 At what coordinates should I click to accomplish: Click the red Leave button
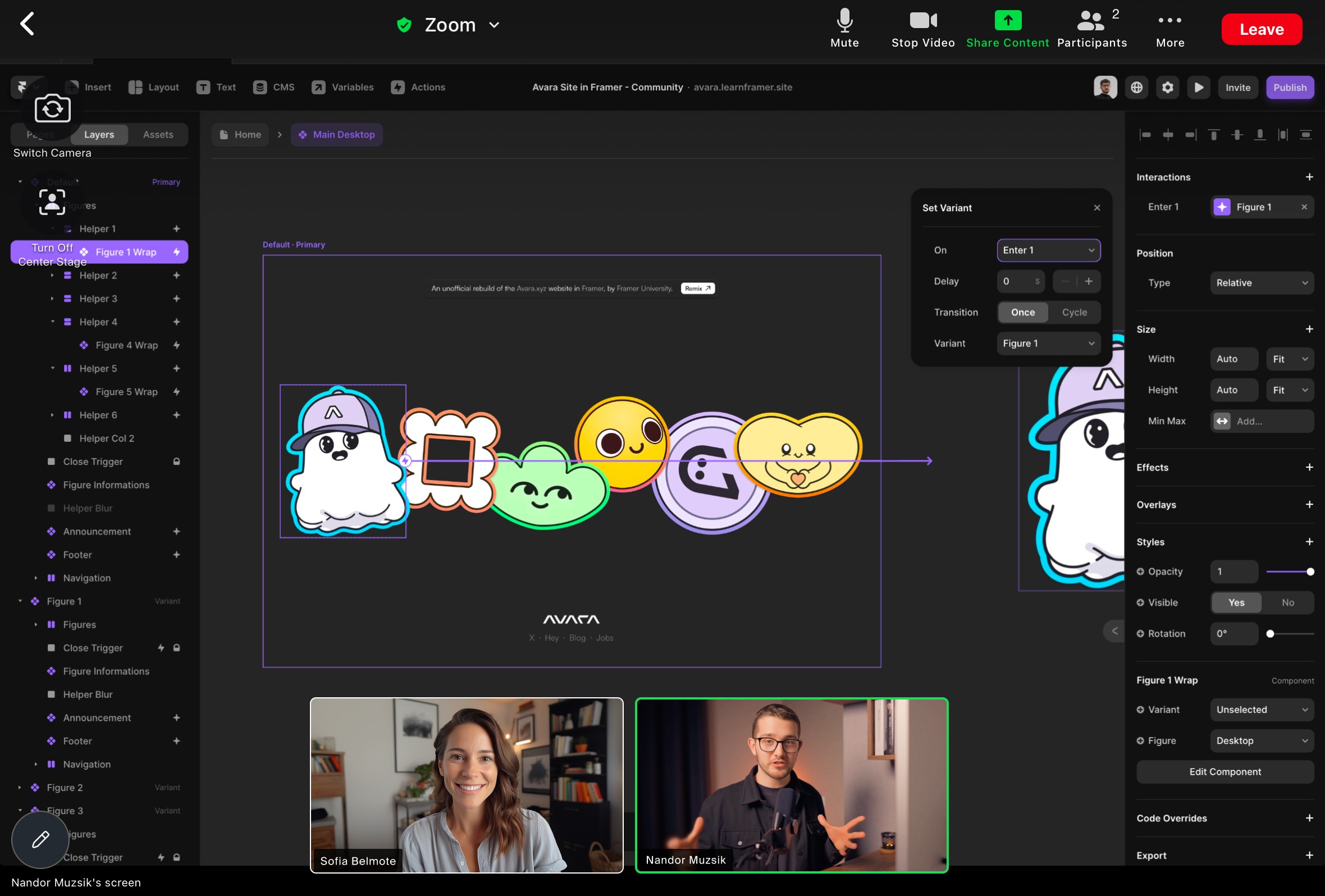click(x=1261, y=29)
